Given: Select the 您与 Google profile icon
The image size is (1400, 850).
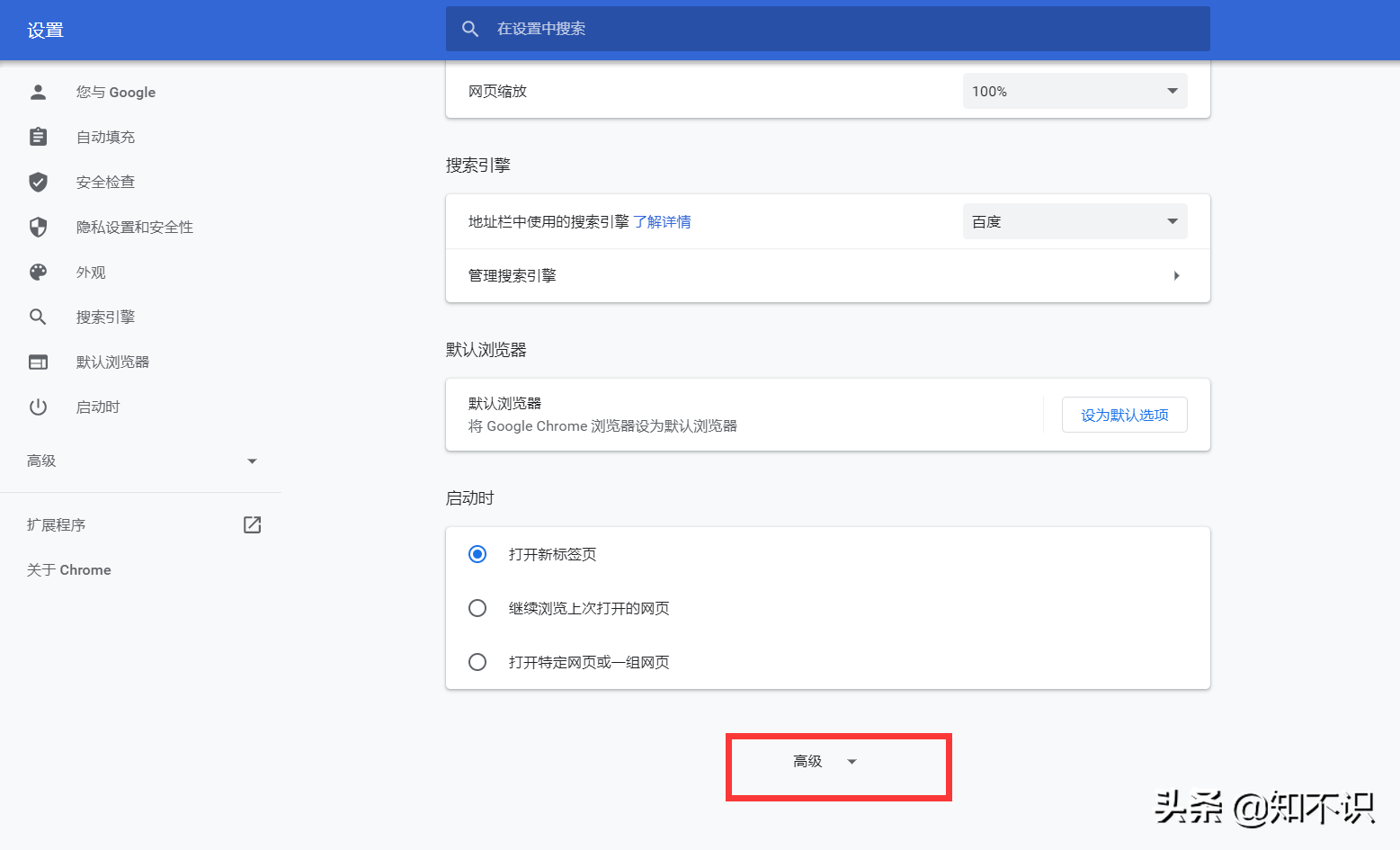Looking at the screenshot, I should [38, 91].
